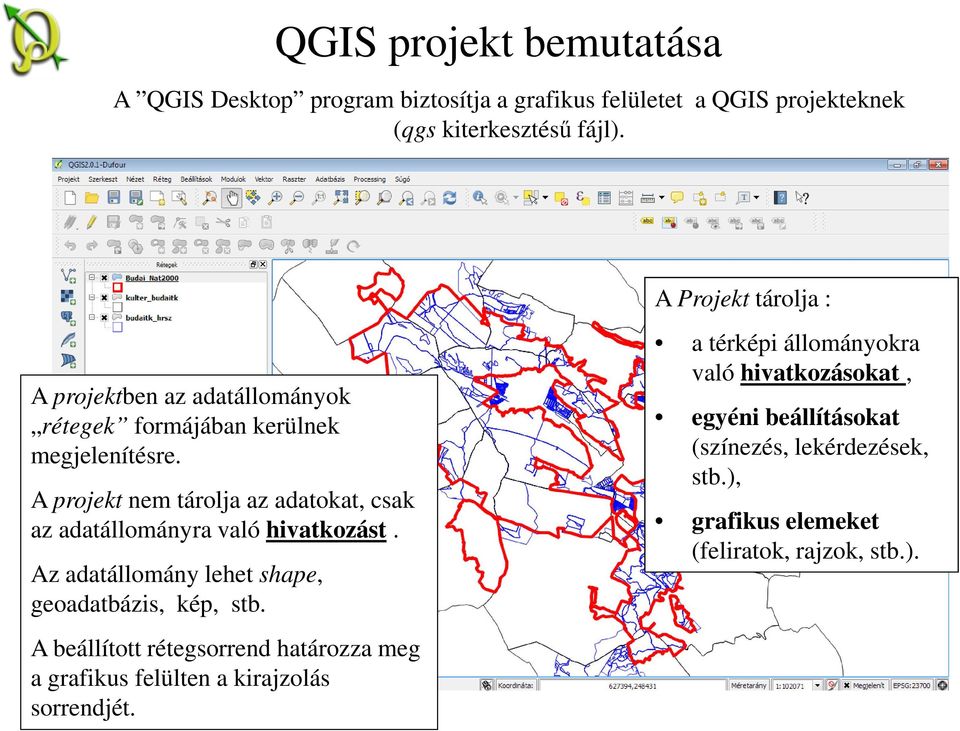Select the Identify features tool
The image size is (960, 731).
(480, 198)
